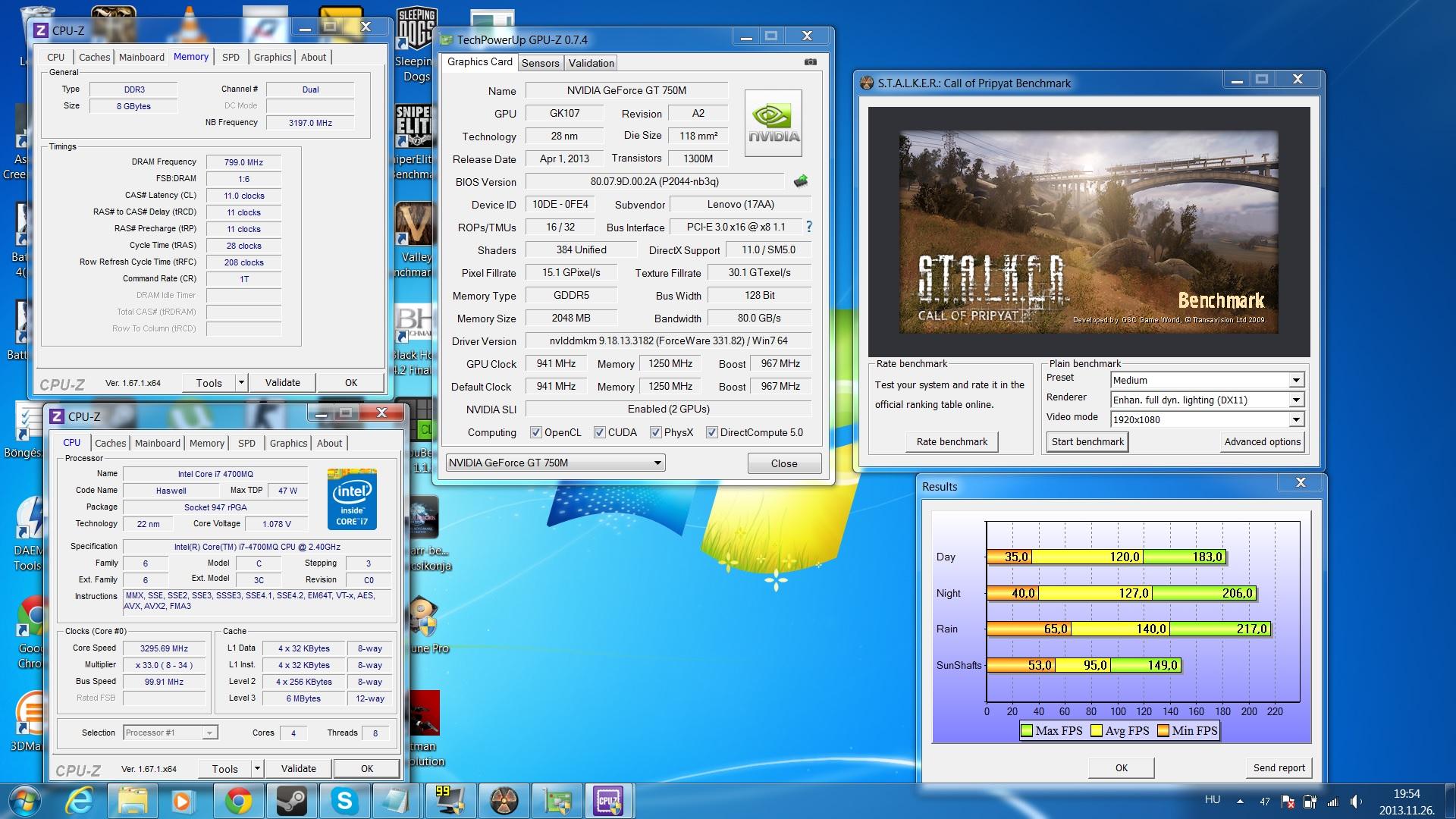Show hidden tray icons arrow
This screenshot has width=1456, height=819.
pyautogui.click(x=1240, y=801)
